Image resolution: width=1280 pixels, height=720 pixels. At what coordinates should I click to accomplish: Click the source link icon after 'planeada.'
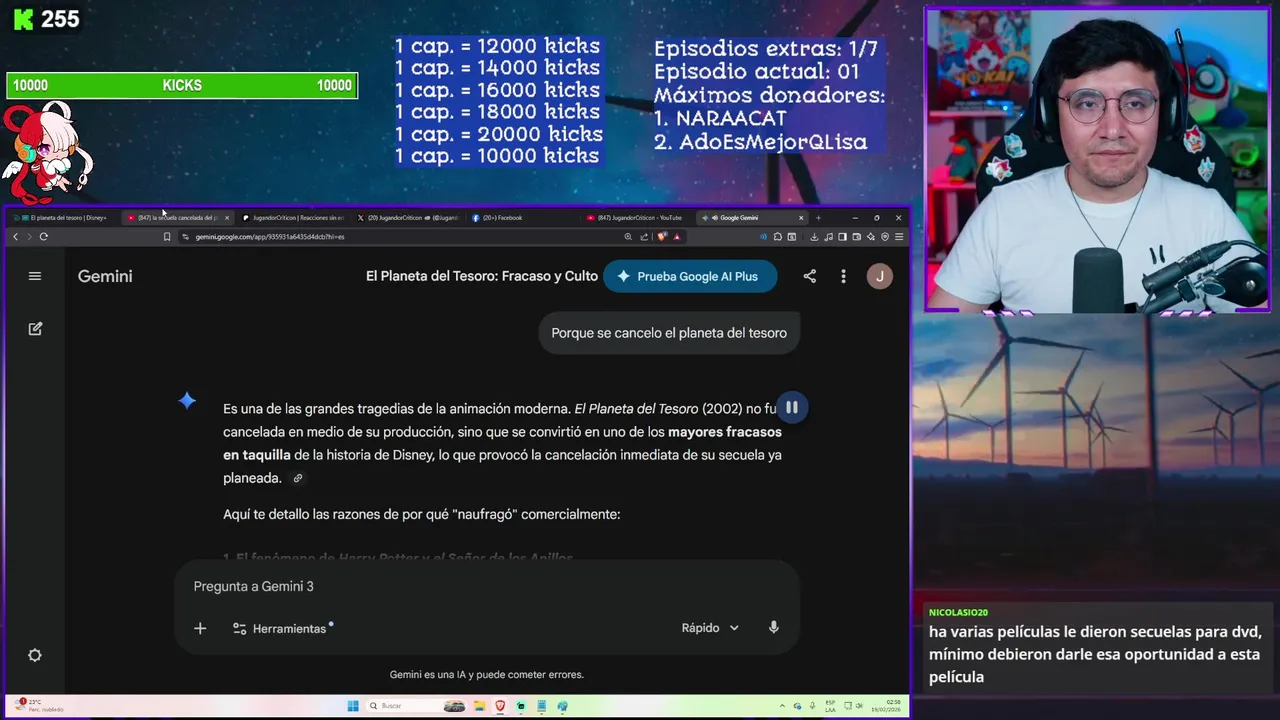pyautogui.click(x=297, y=478)
